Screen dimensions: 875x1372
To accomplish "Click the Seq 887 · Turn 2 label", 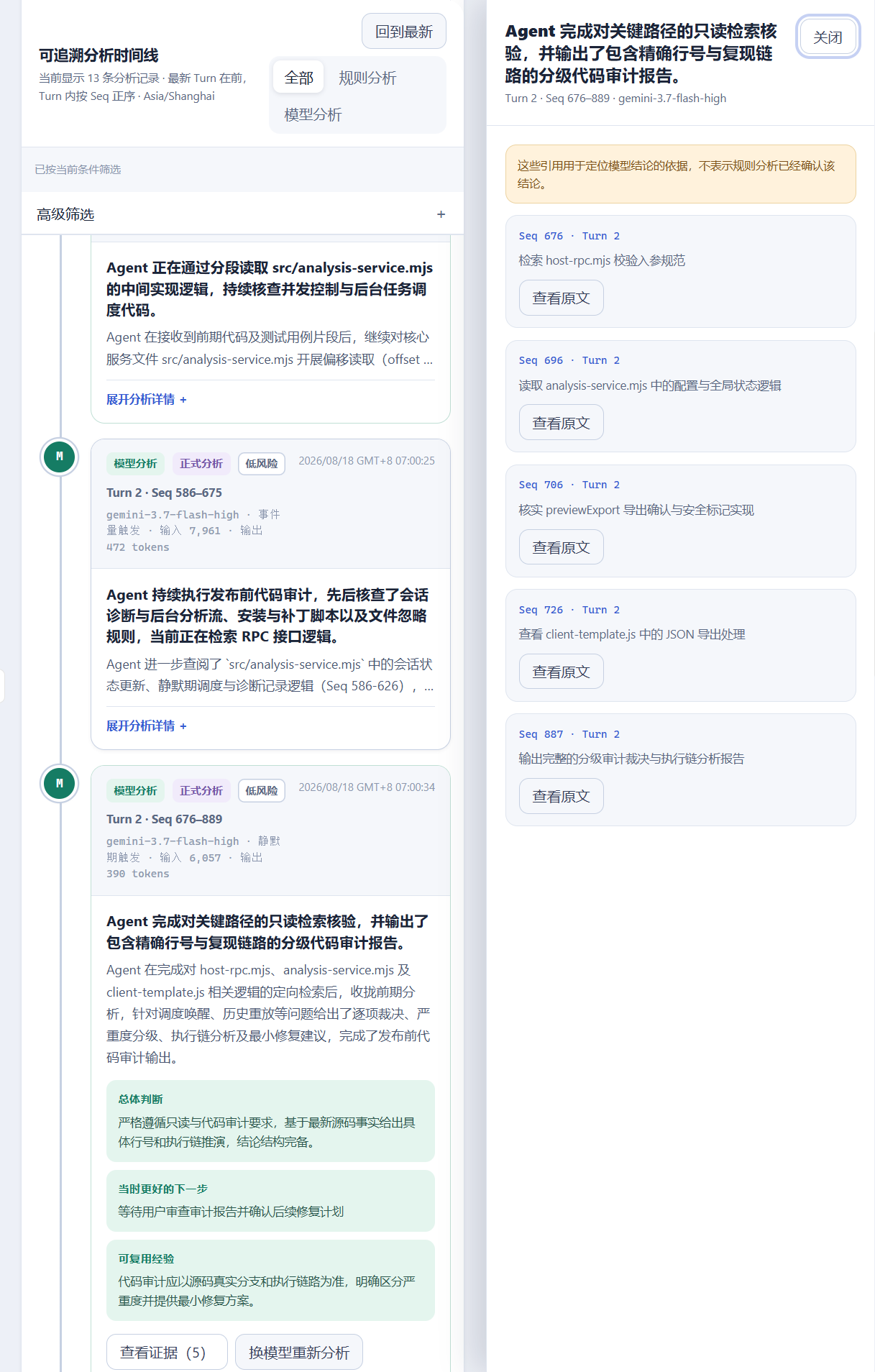I will pos(569,734).
